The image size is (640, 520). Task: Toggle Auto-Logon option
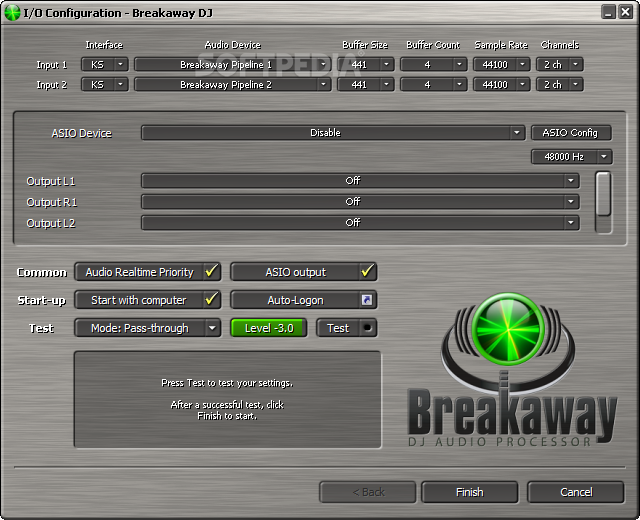pos(304,300)
